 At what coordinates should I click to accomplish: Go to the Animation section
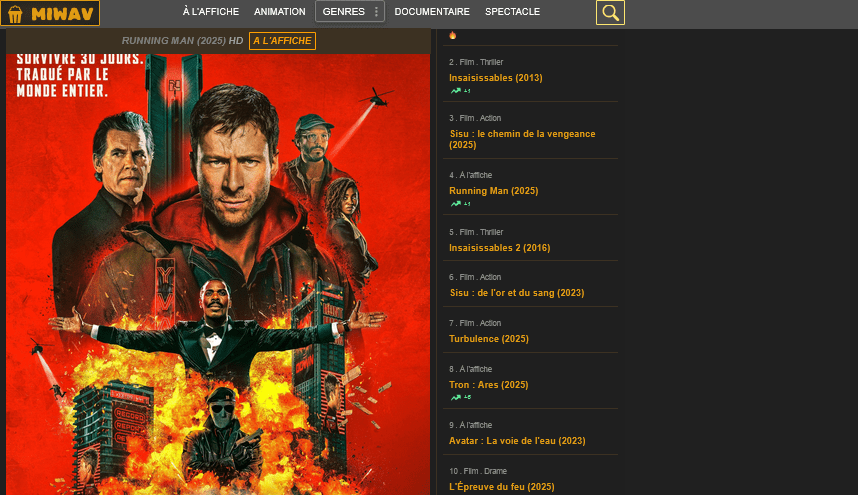click(280, 12)
